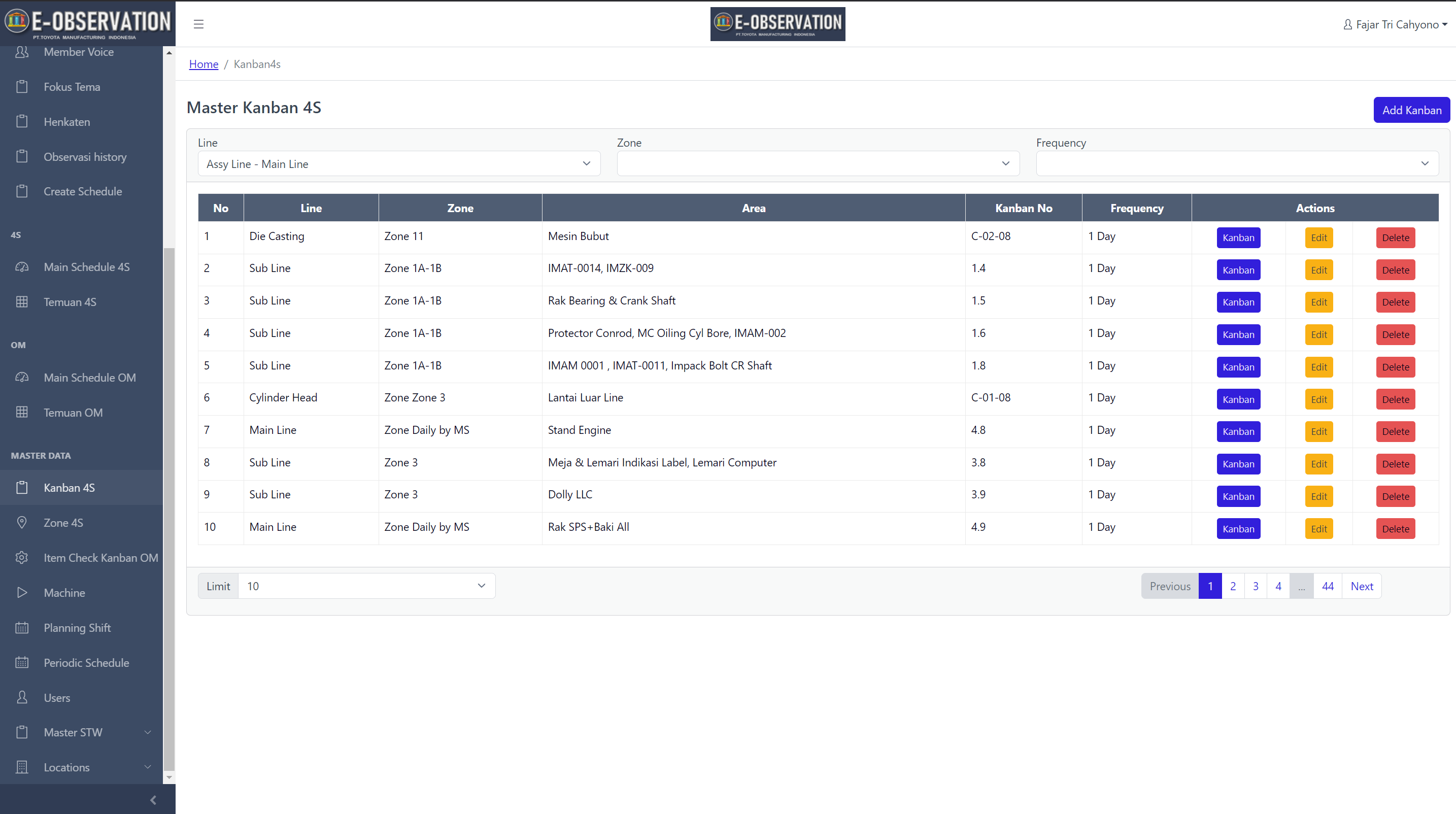Open Observasi history menu item

[82, 157]
